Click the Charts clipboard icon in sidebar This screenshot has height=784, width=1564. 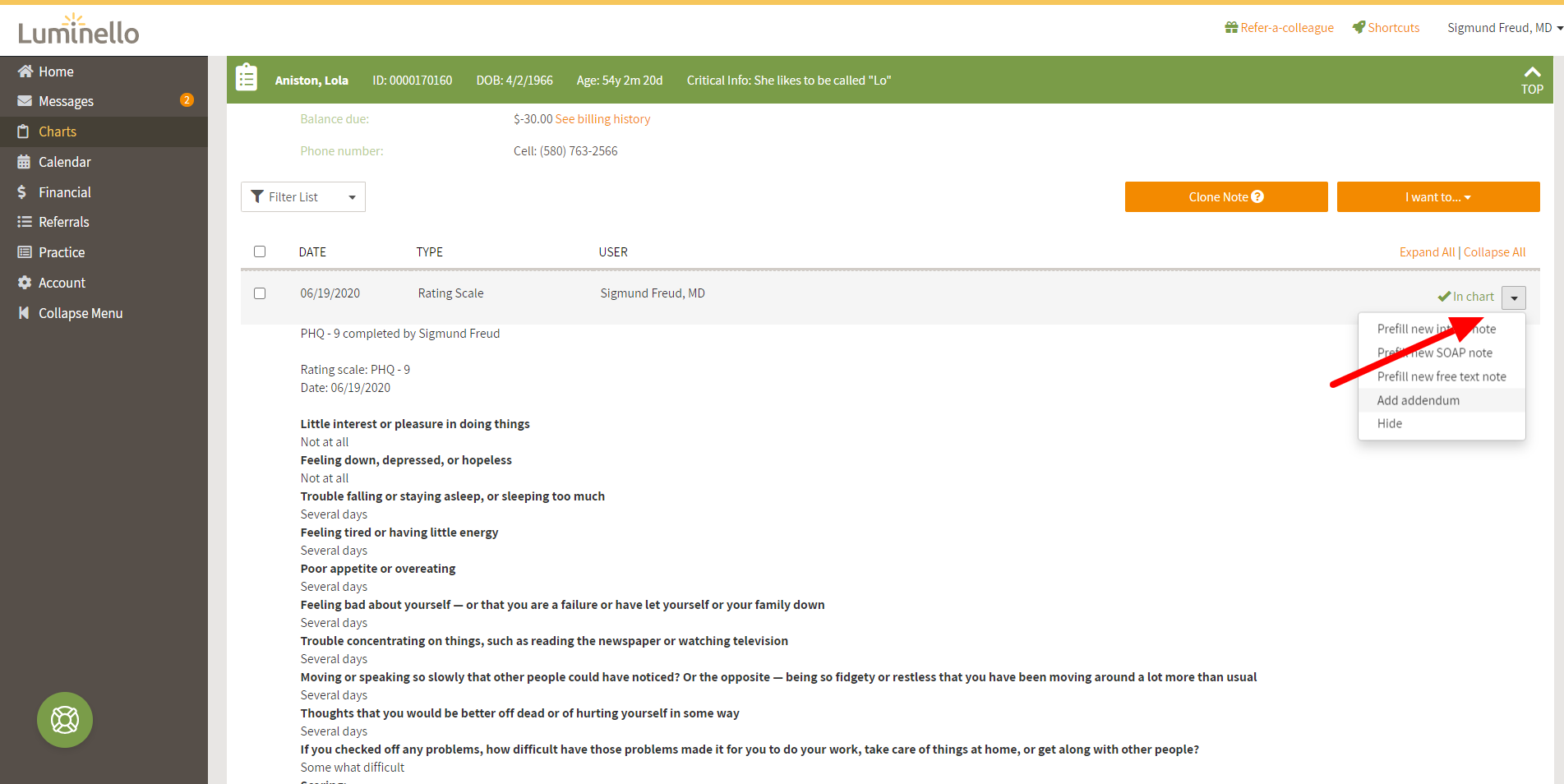[x=24, y=131]
